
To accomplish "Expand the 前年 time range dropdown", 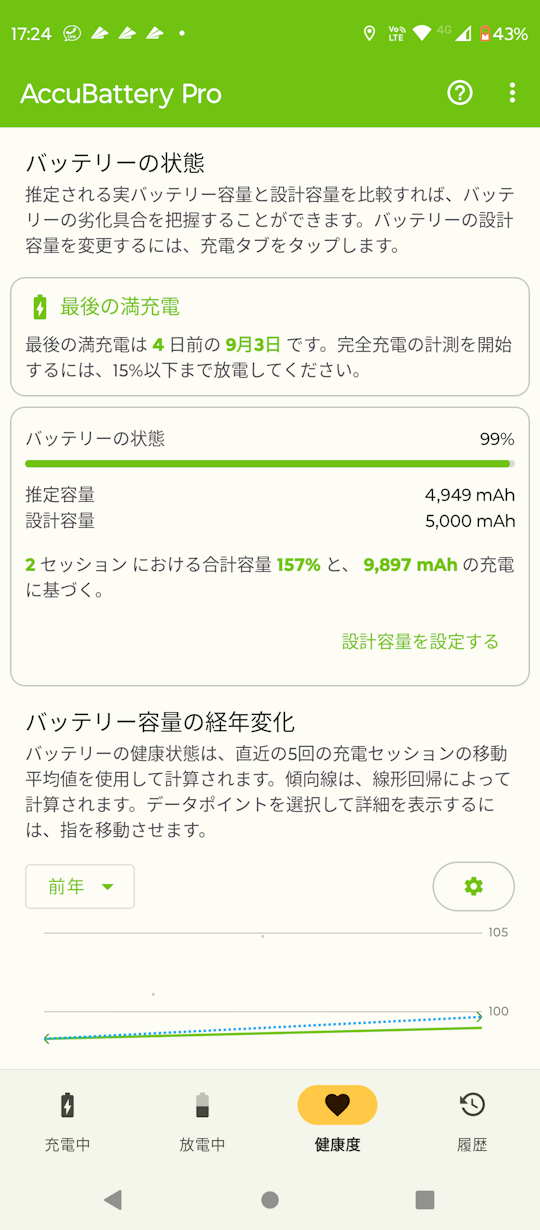I will [80, 886].
